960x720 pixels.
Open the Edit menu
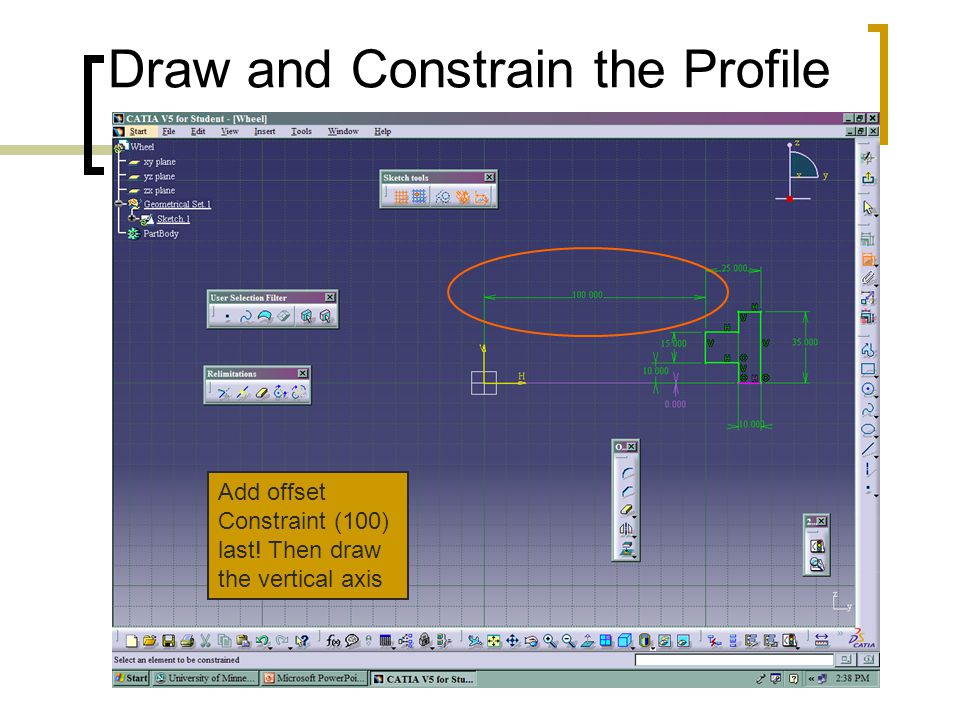click(198, 131)
